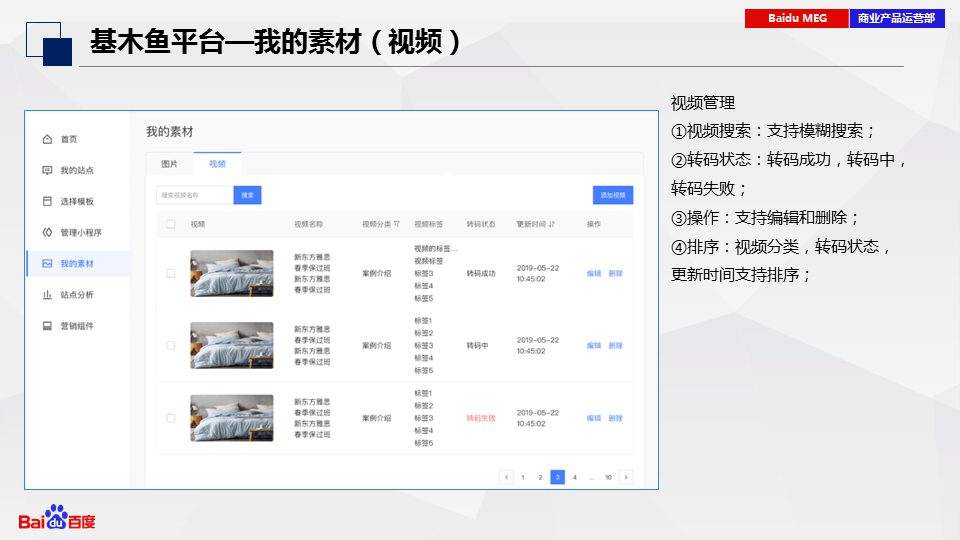Go to next page with right arrow

(626, 477)
